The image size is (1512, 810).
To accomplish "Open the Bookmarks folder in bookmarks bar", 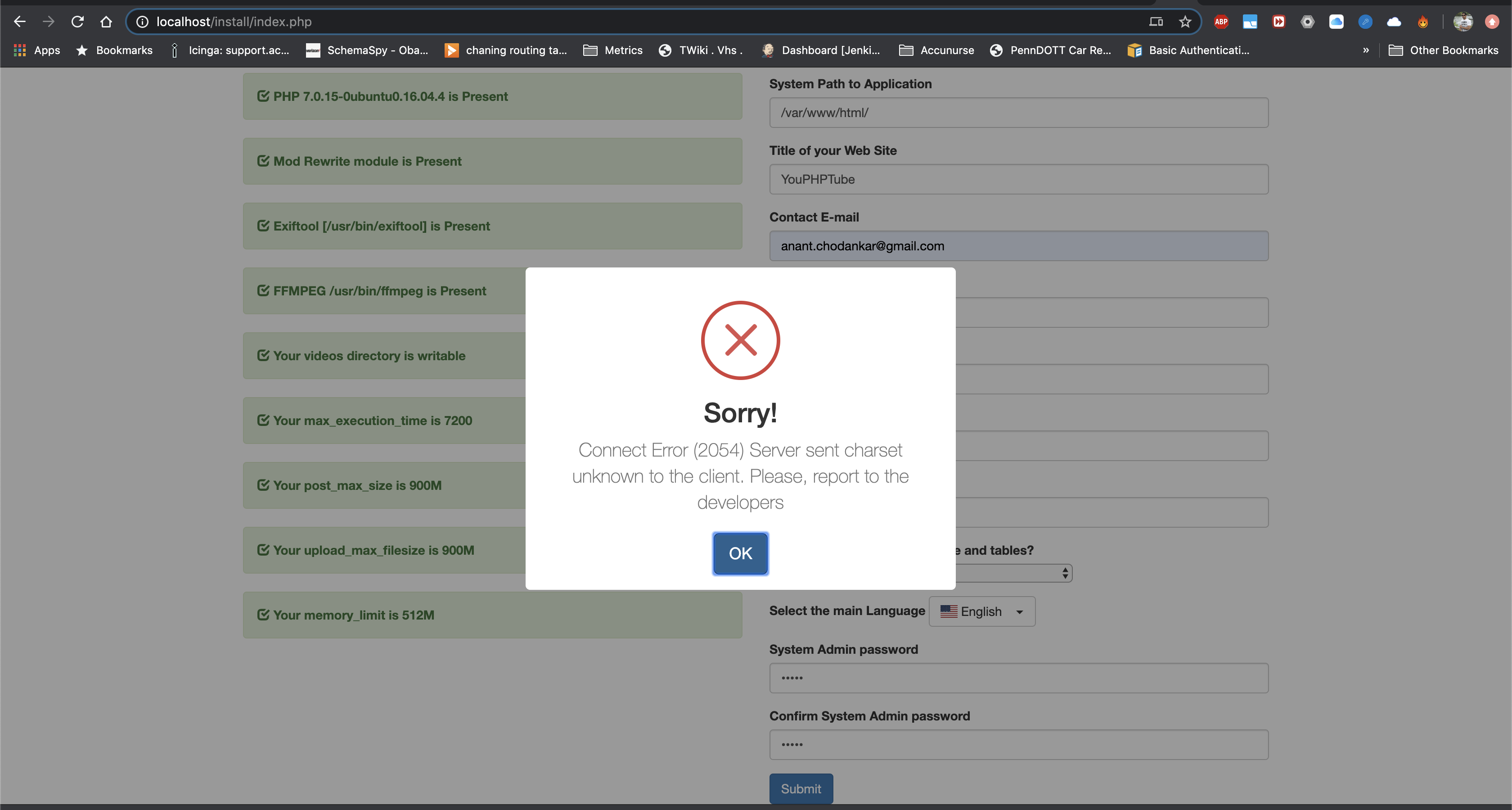I will point(114,50).
